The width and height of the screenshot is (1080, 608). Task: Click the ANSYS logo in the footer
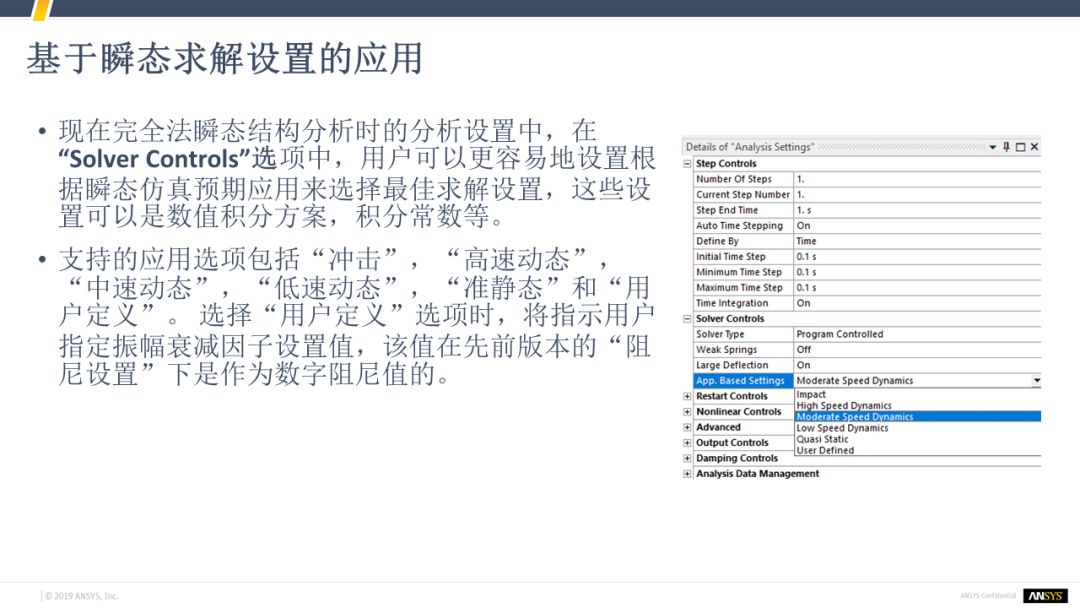[1045, 596]
